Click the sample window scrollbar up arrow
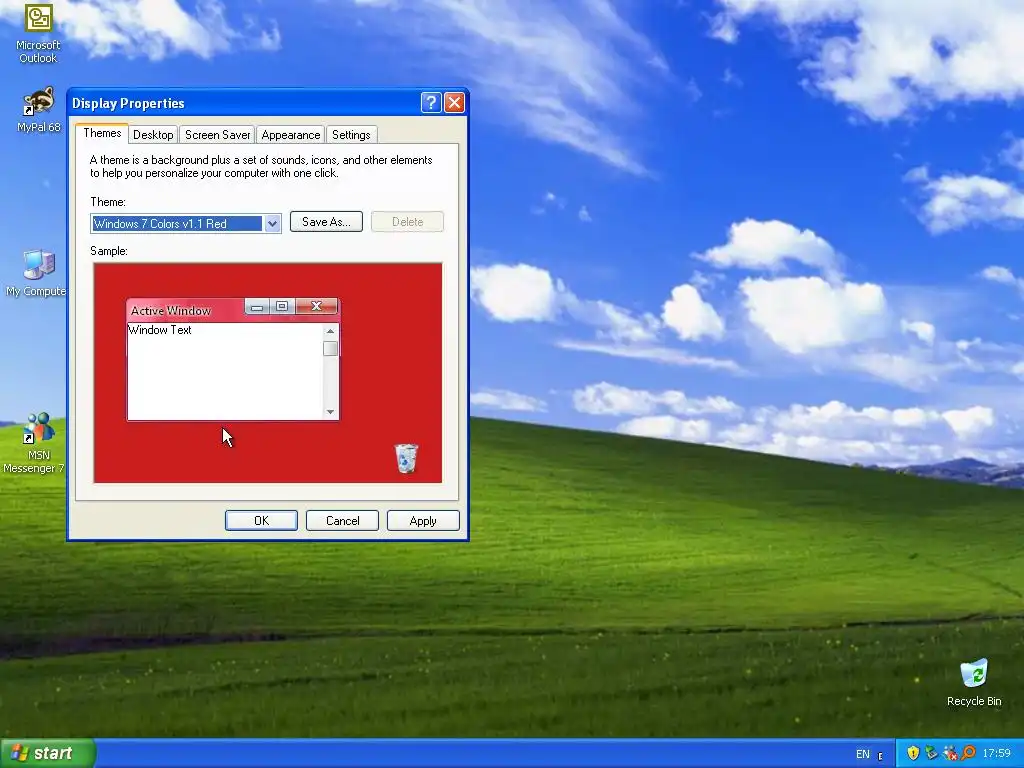The width and height of the screenshot is (1024, 768). [330, 331]
